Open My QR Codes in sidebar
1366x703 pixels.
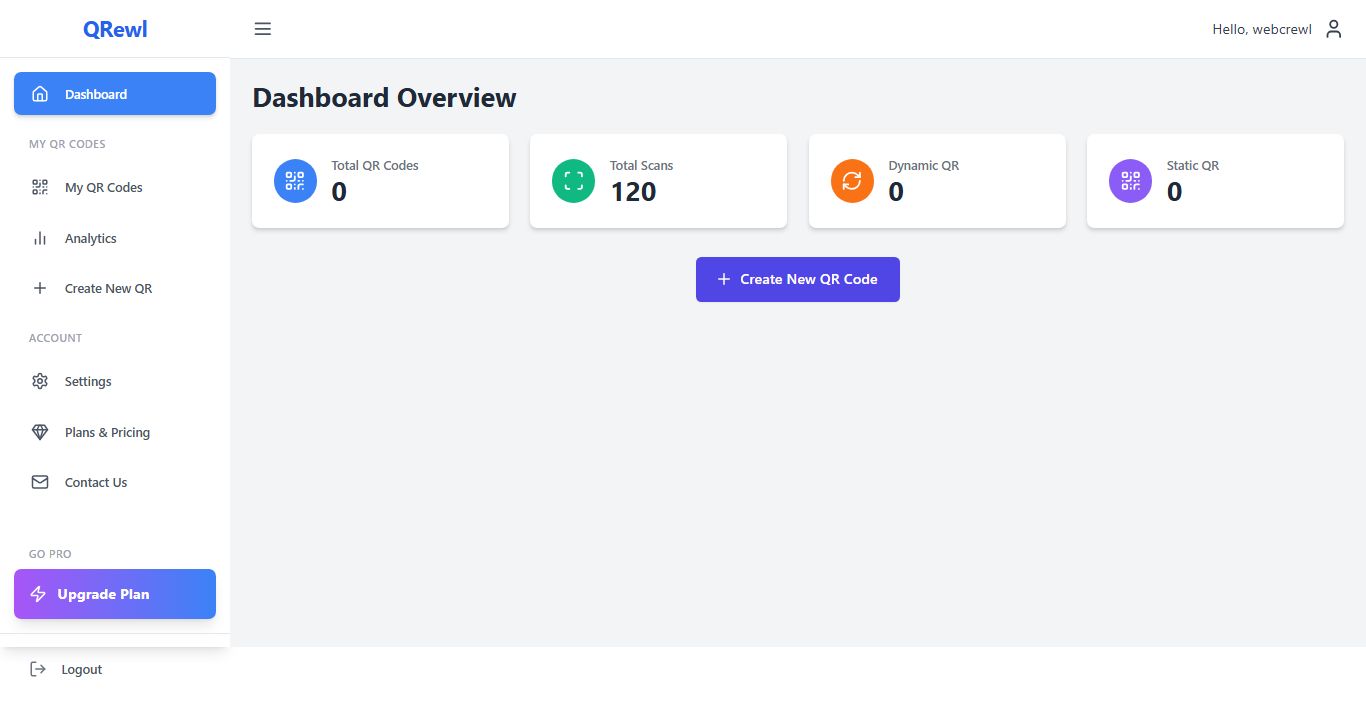tap(103, 187)
